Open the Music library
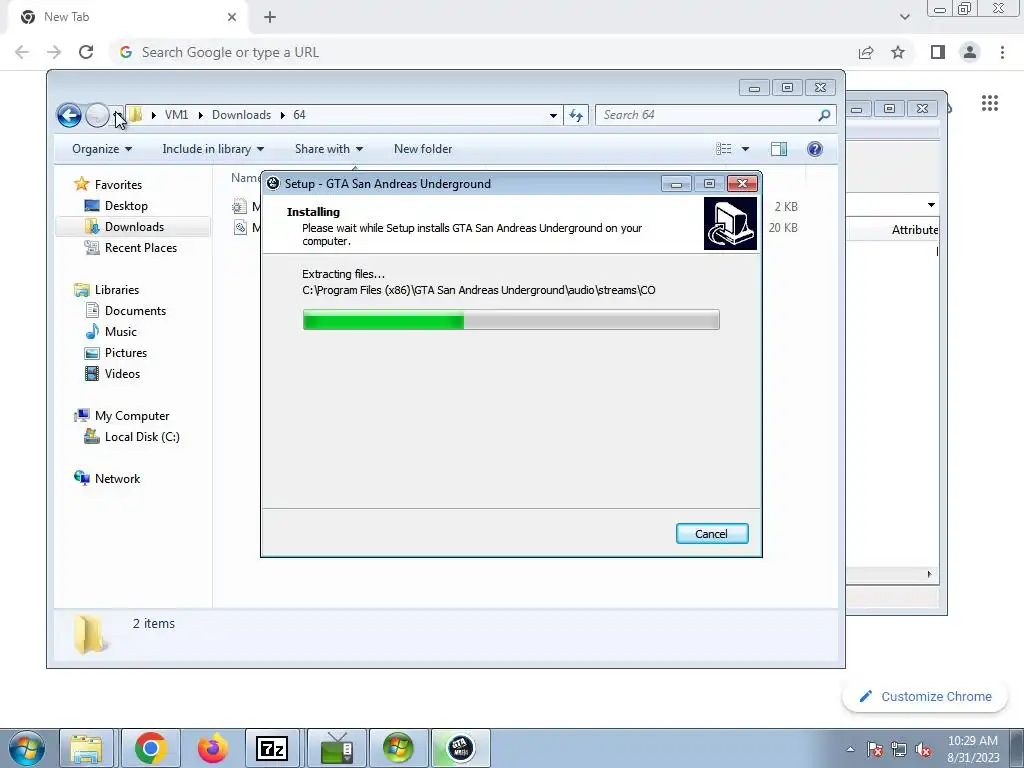 (120, 332)
